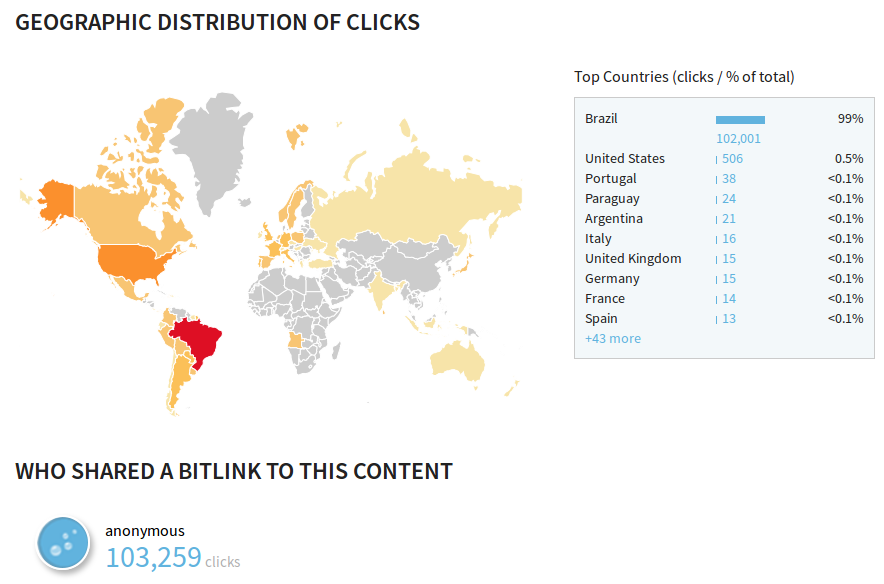Click the 103,259 clicks total
Screen dimensions: 884x584
point(154,557)
